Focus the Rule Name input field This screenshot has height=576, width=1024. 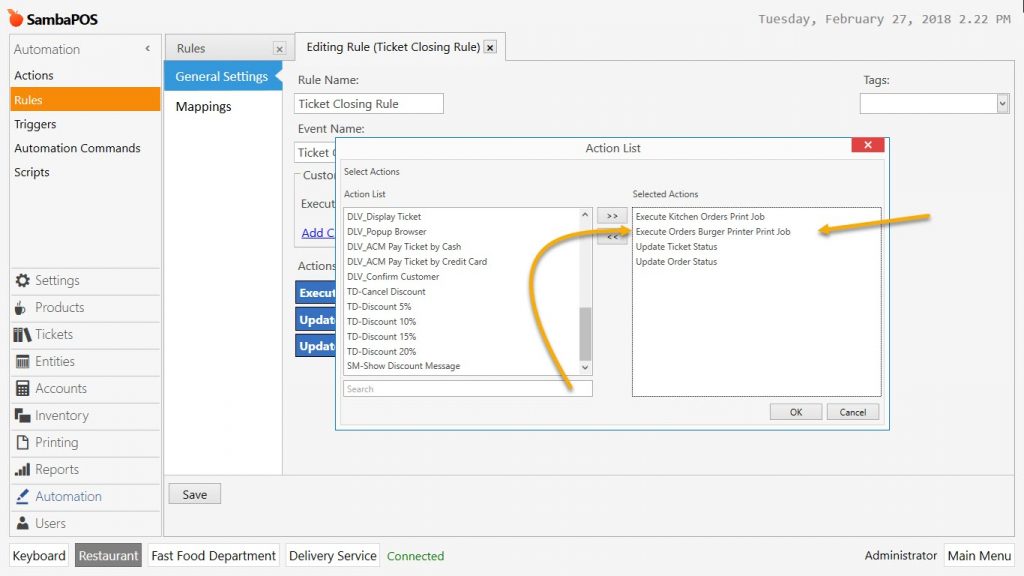(x=369, y=104)
